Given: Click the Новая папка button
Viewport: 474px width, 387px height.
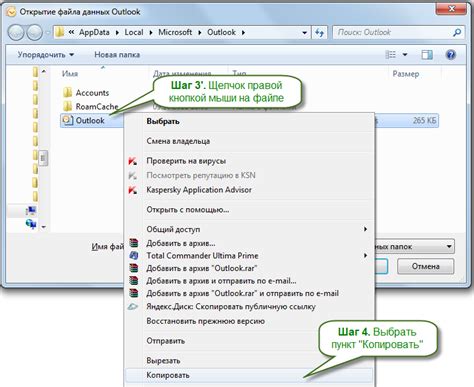Looking at the screenshot, I should click(x=117, y=55).
